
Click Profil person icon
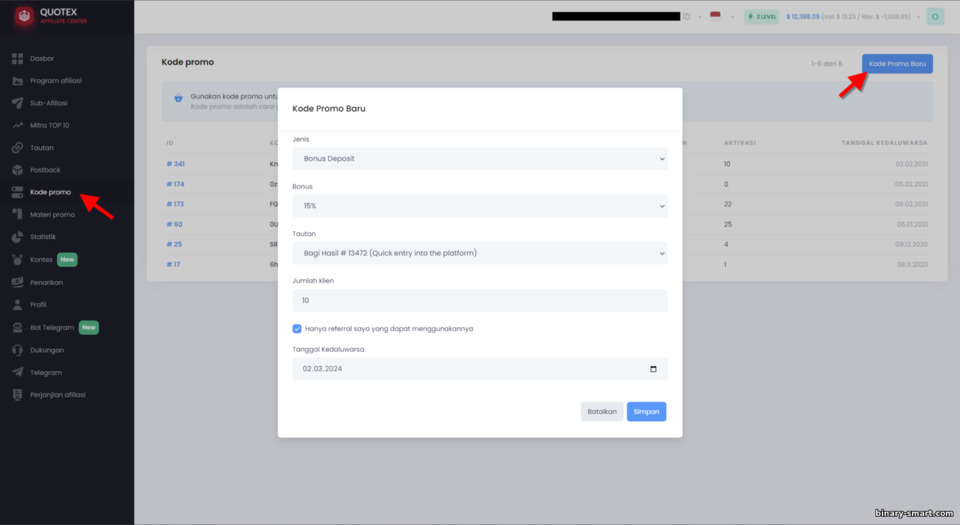tap(17, 305)
